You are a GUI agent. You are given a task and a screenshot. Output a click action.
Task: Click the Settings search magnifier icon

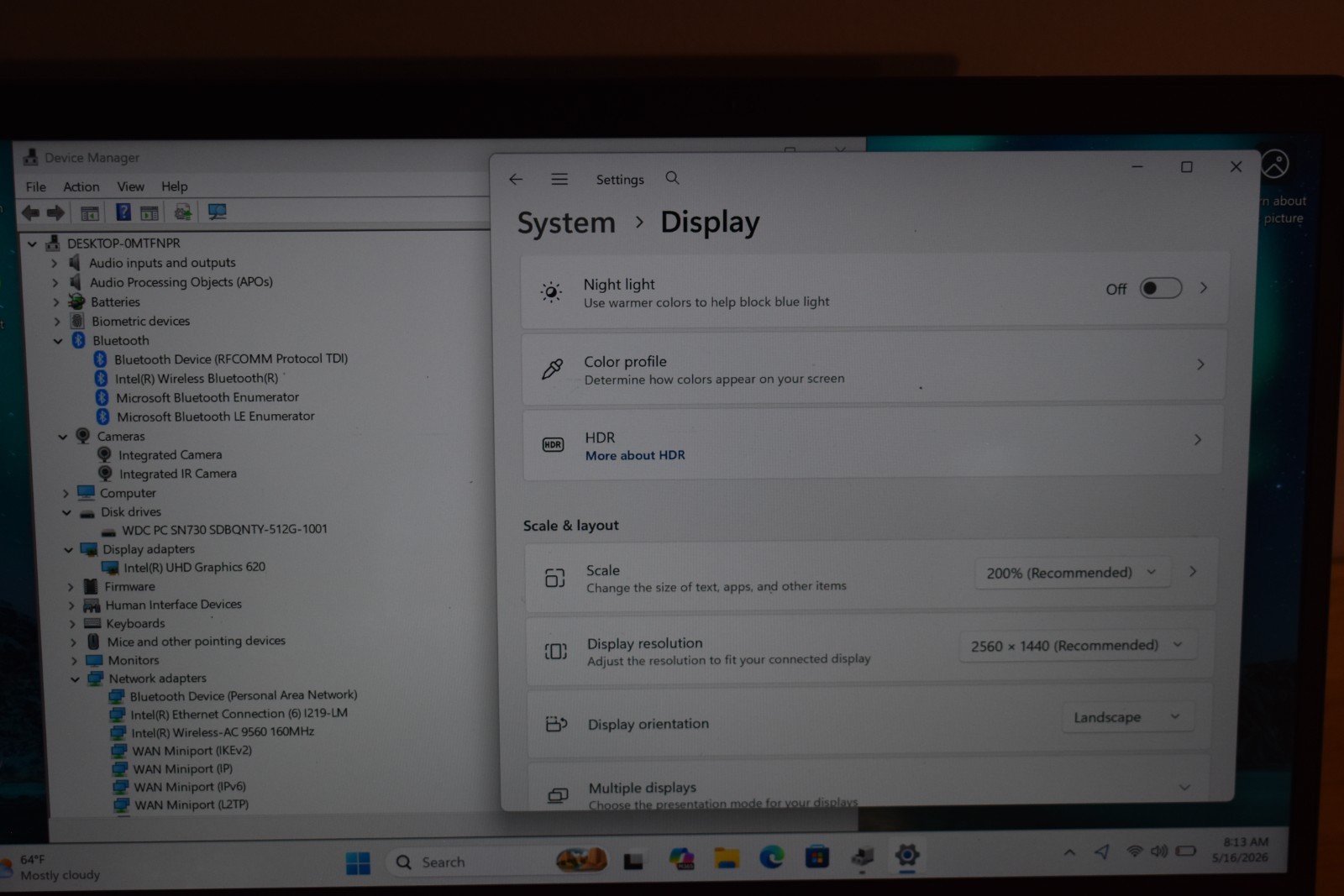pos(672,178)
